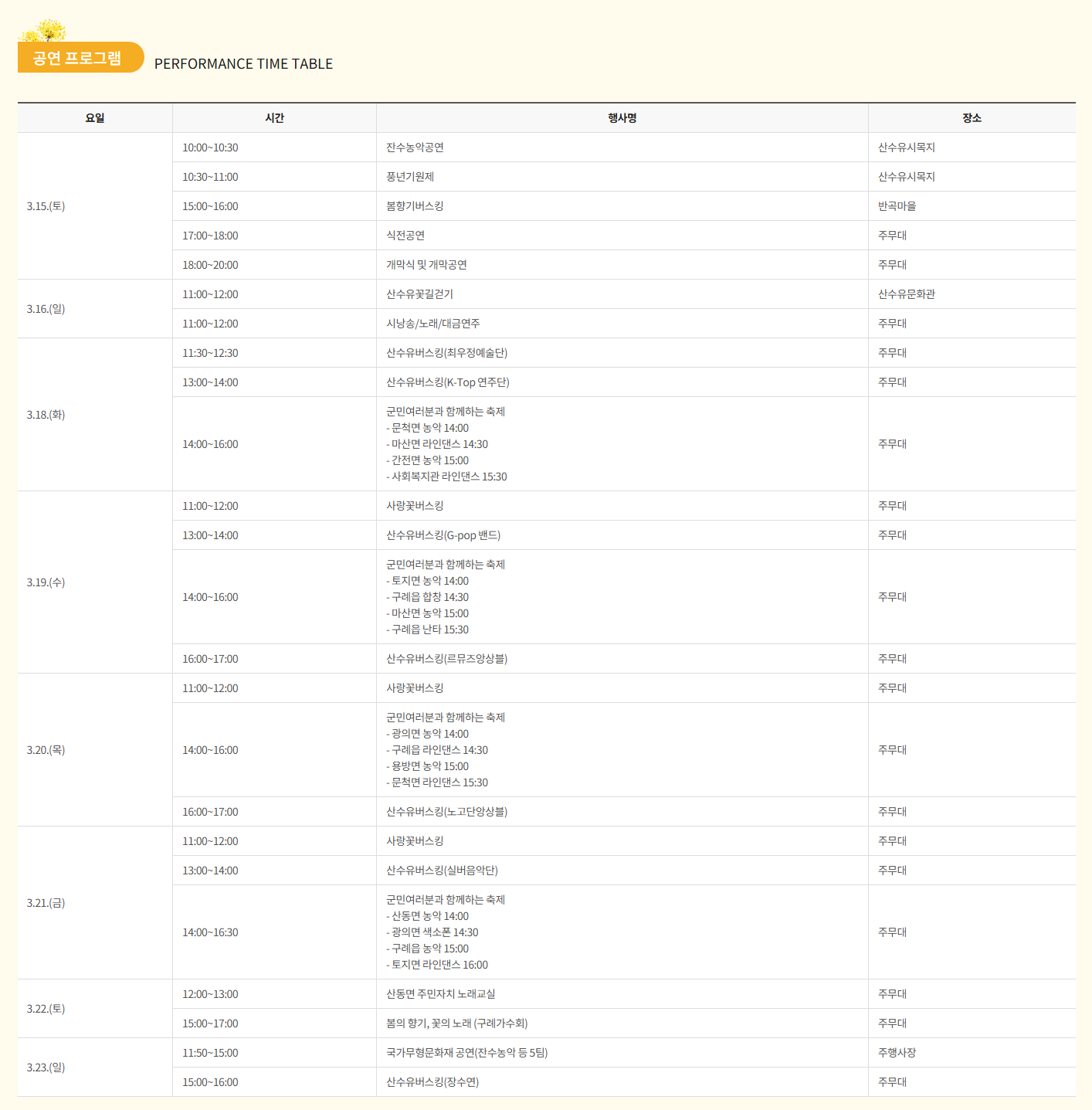This screenshot has width=1092, height=1110.
Task: Click 산수유버스킹(G-pop 밴드) event name
Action: [x=443, y=535]
